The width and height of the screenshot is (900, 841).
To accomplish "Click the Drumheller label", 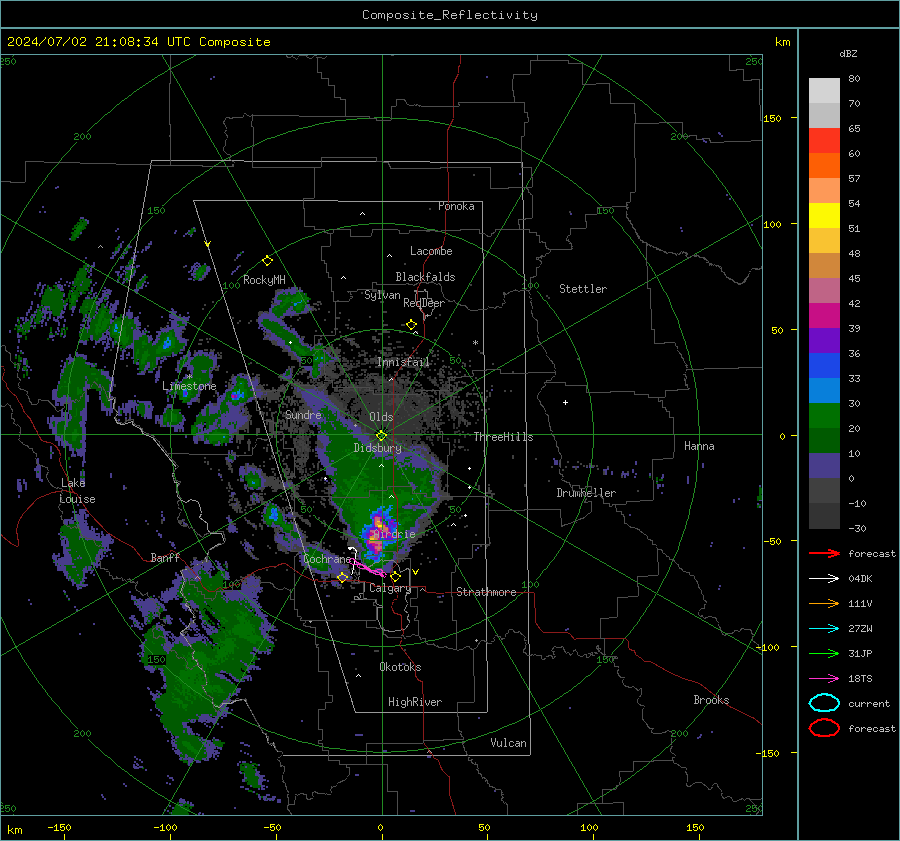I will pos(586,493).
